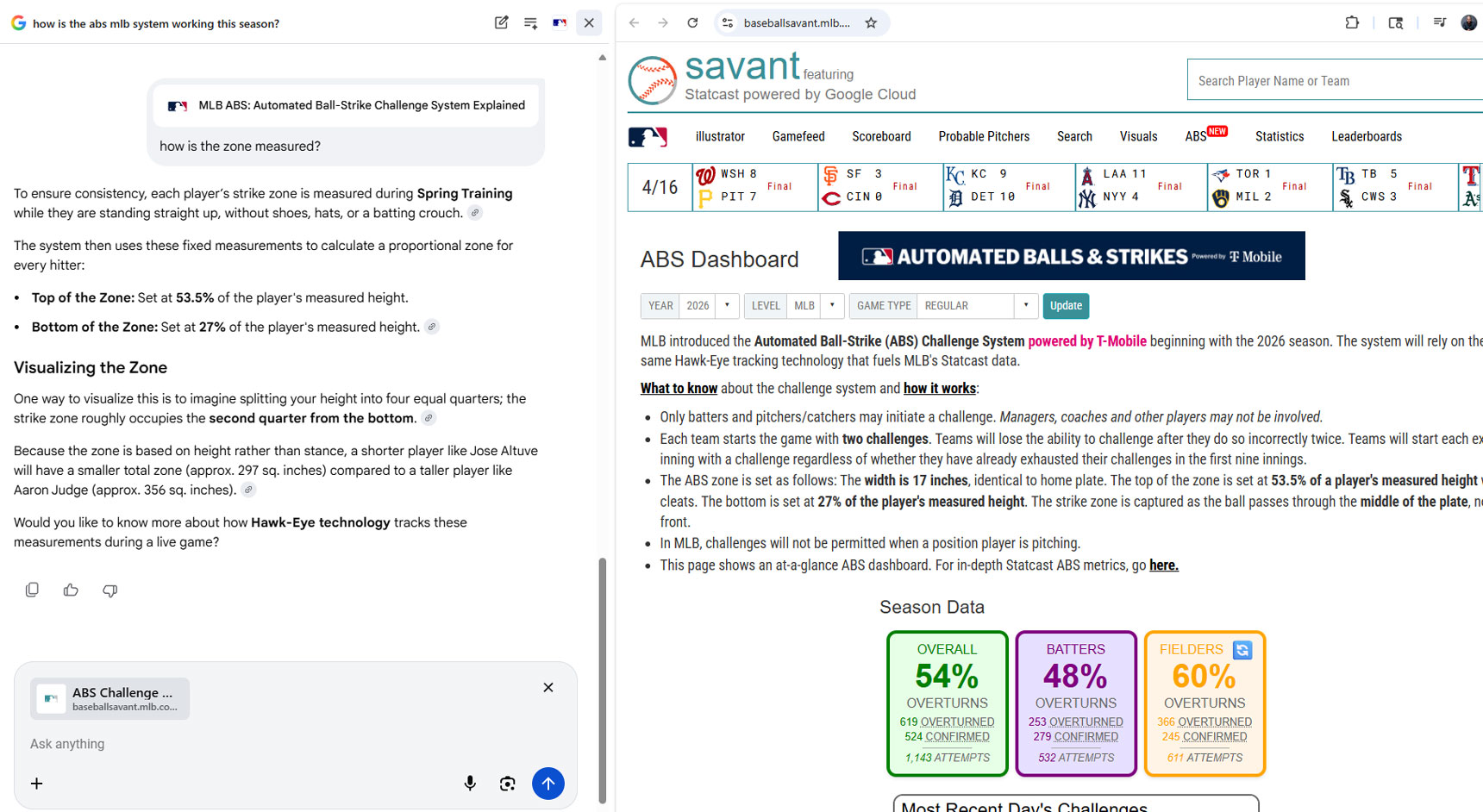Click the plus attachment icon
The width and height of the screenshot is (1483, 812).
[x=37, y=784]
